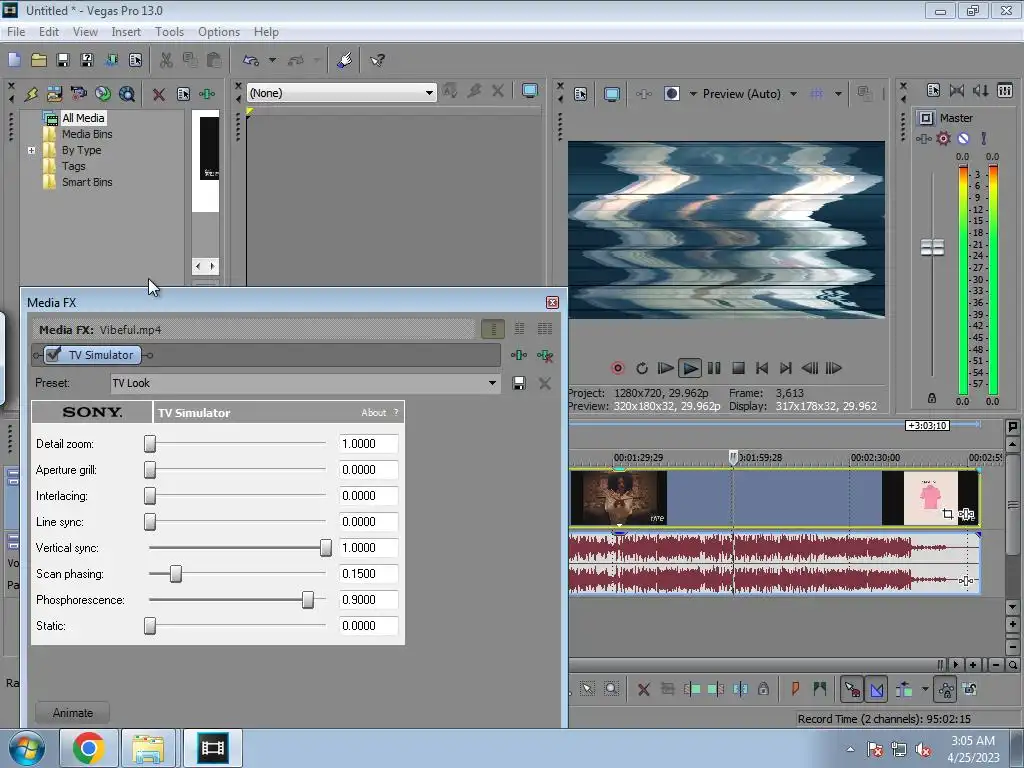This screenshot has height=768, width=1024.
Task: Click the Interactive Tutorials hand icon
Action: pyautogui.click(x=344, y=60)
